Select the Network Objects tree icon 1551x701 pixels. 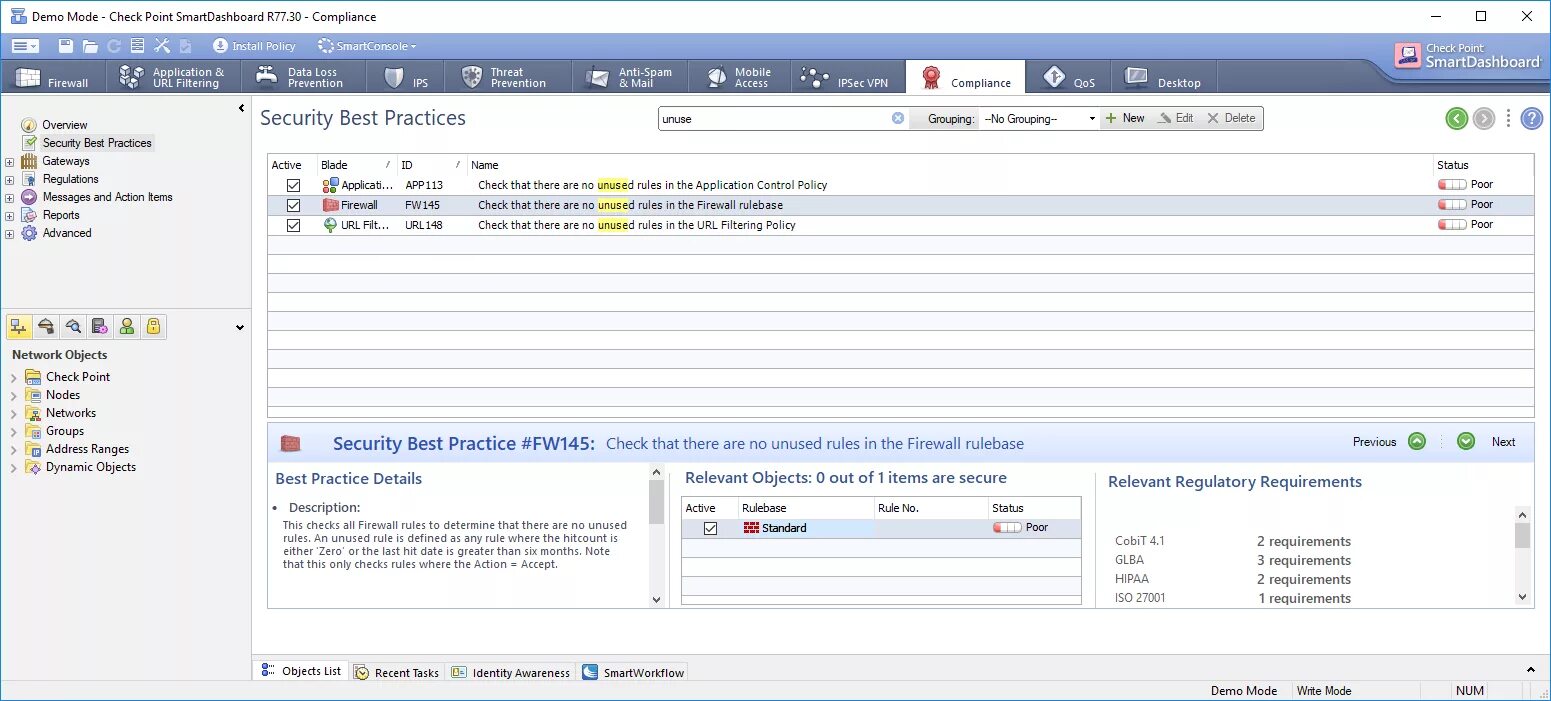[19, 326]
